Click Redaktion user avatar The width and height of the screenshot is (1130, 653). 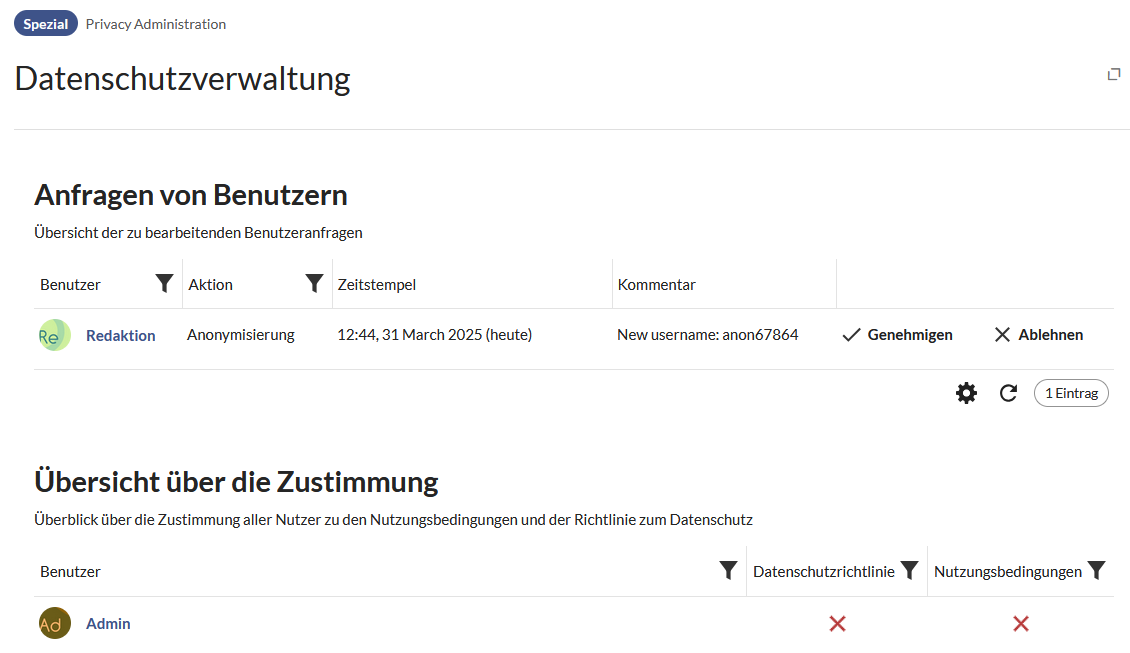pyautogui.click(x=55, y=335)
